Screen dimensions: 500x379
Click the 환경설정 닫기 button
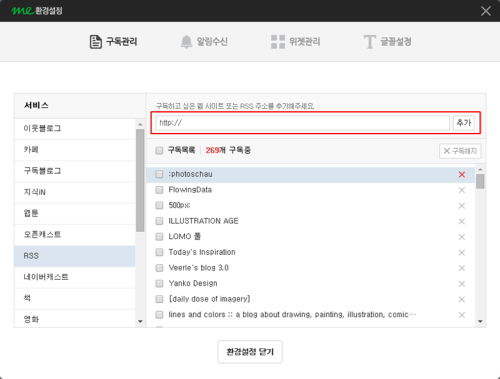250,352
